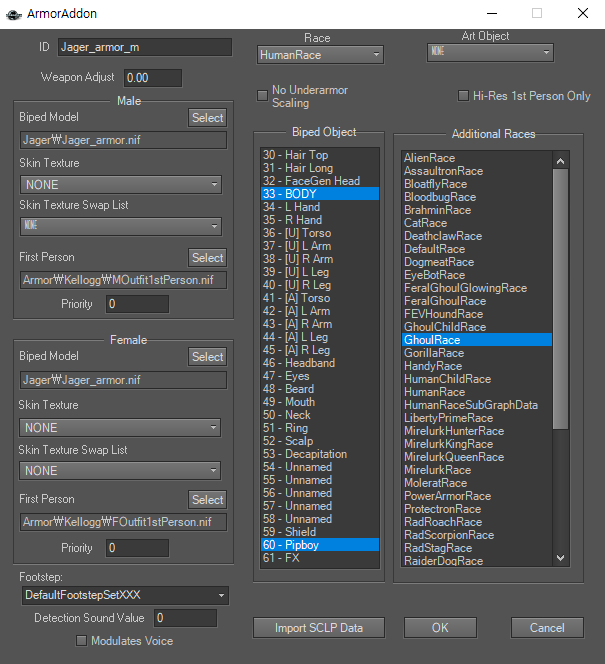The image size is (605, 664).
Task: Select "35 - R Hand" biped slot
Action: [320, 220]
